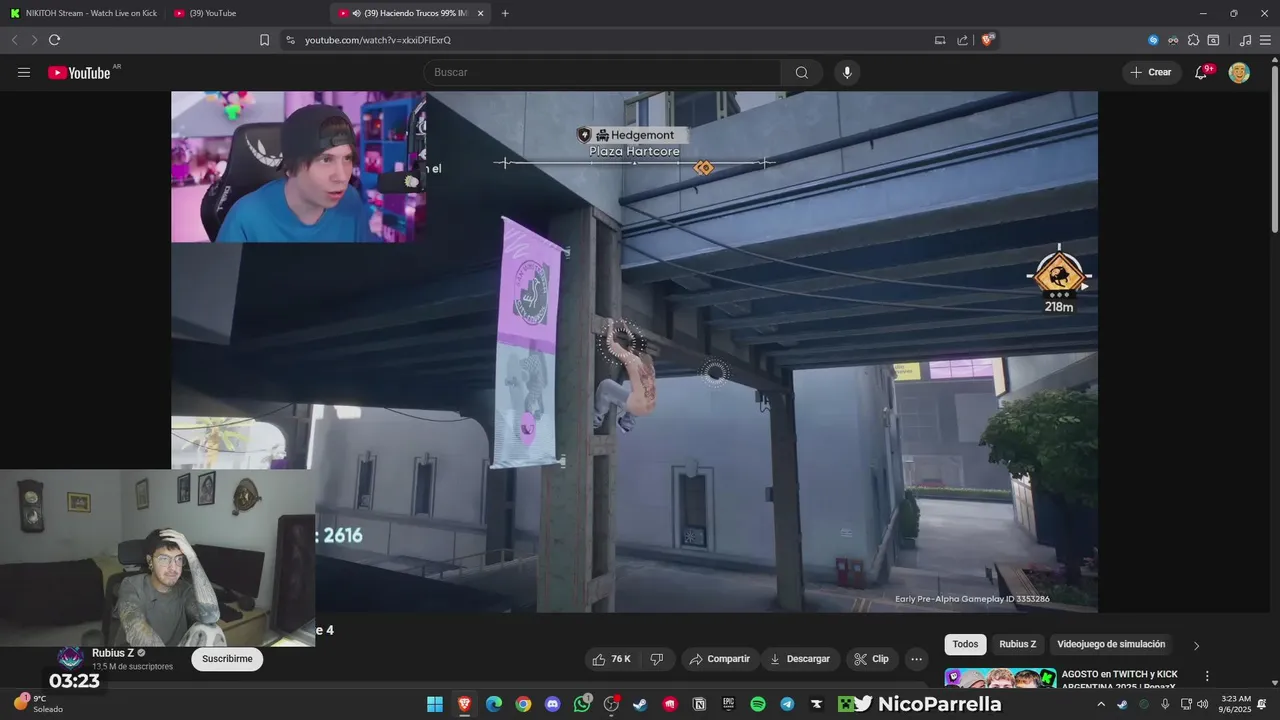Click the Suscribirme button

227,659
